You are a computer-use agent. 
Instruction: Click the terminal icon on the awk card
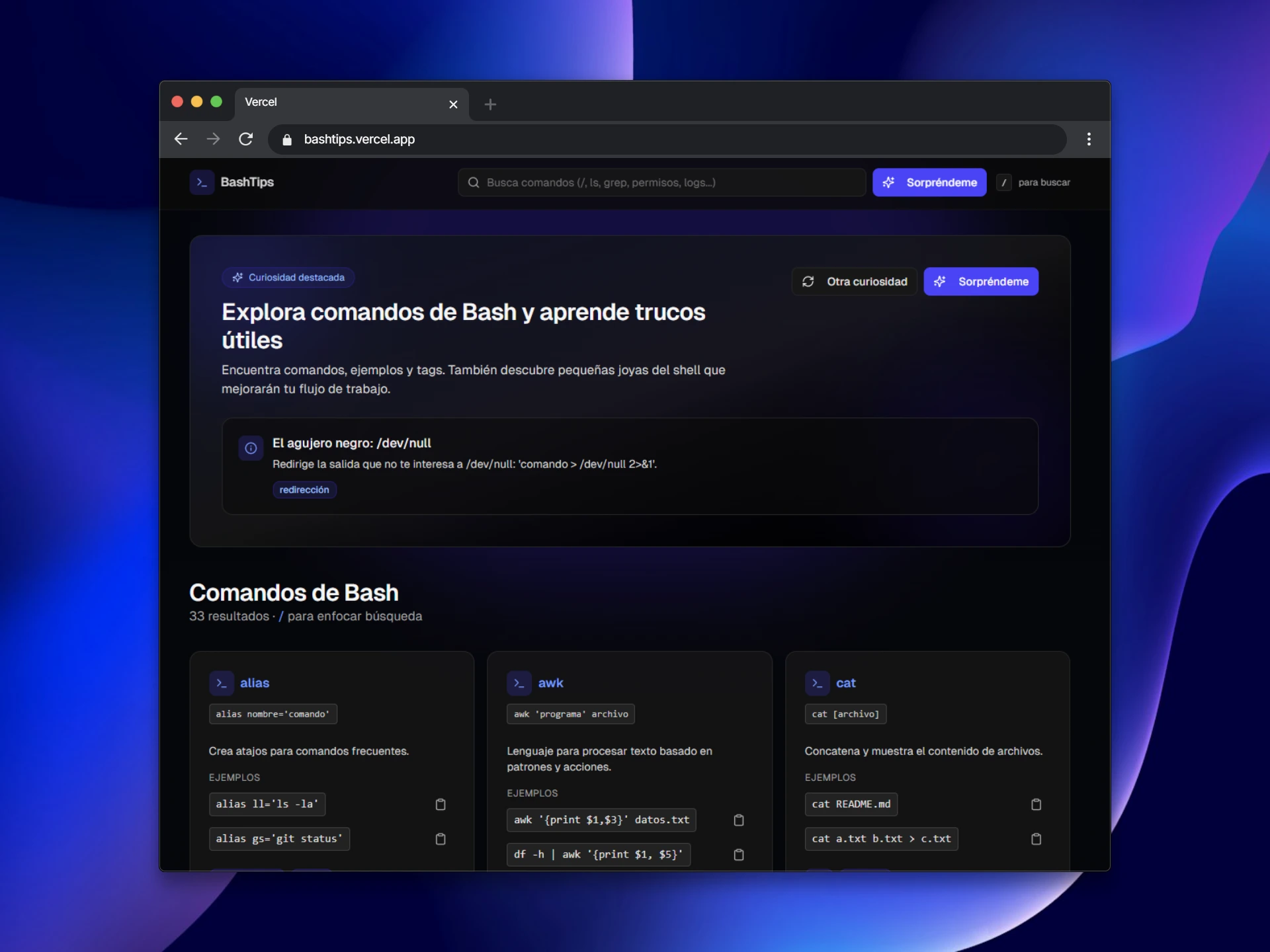[x=519, y=683]
